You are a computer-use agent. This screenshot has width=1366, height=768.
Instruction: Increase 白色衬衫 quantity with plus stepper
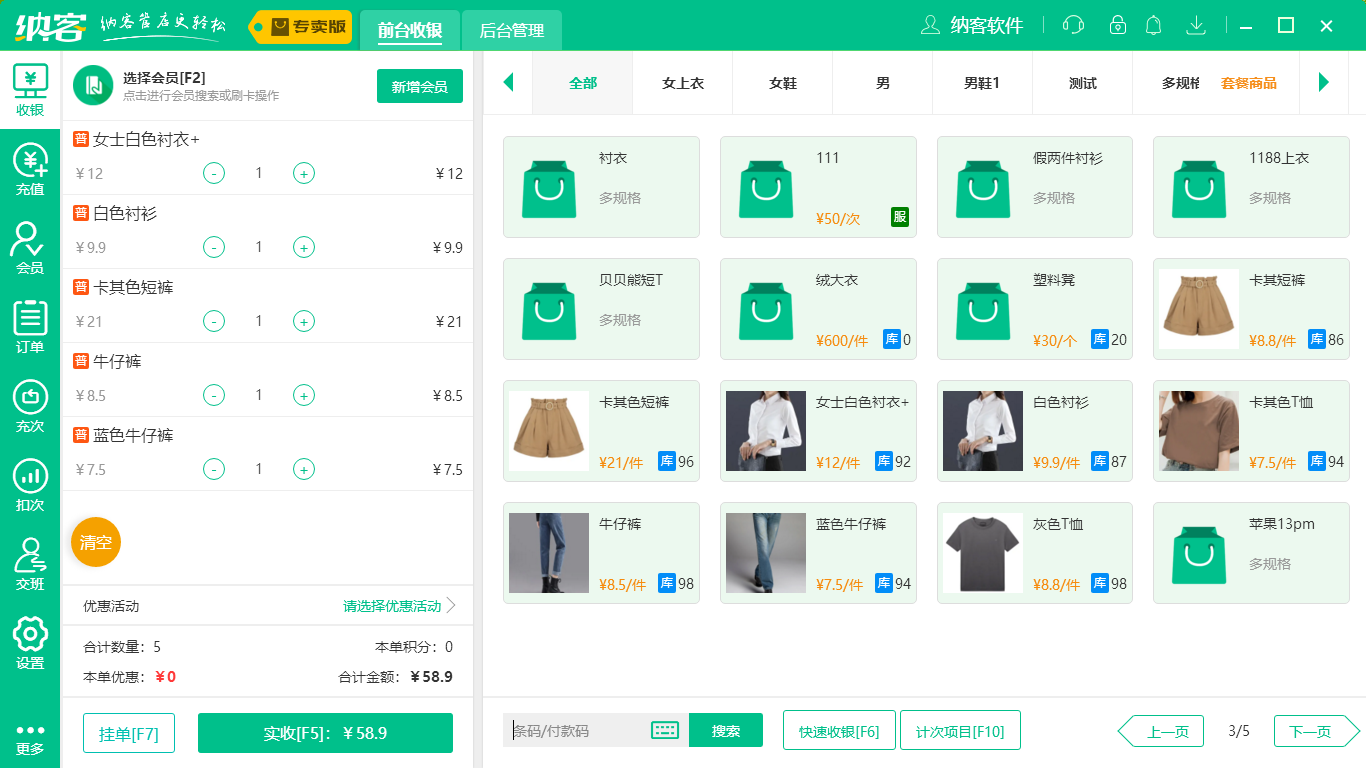click(x=304, y=247)
